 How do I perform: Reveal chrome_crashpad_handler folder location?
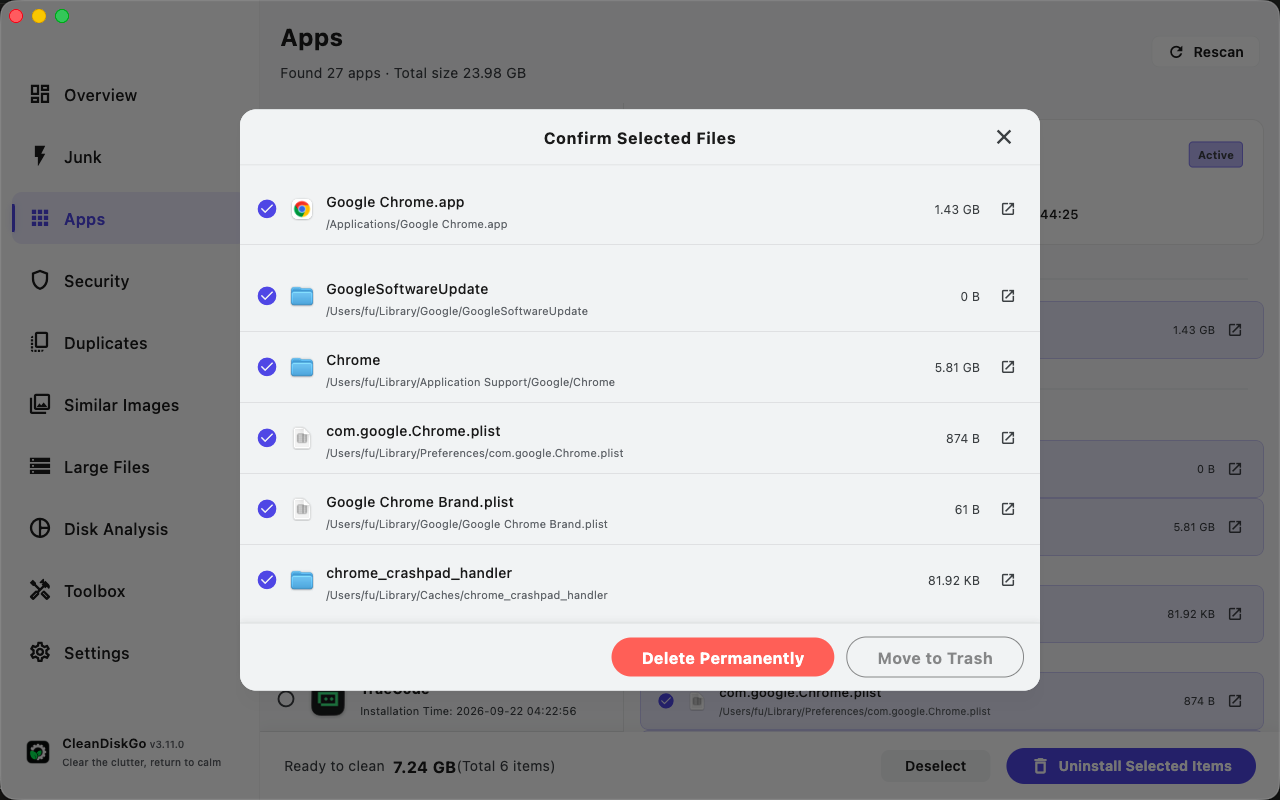(1008, 580)
